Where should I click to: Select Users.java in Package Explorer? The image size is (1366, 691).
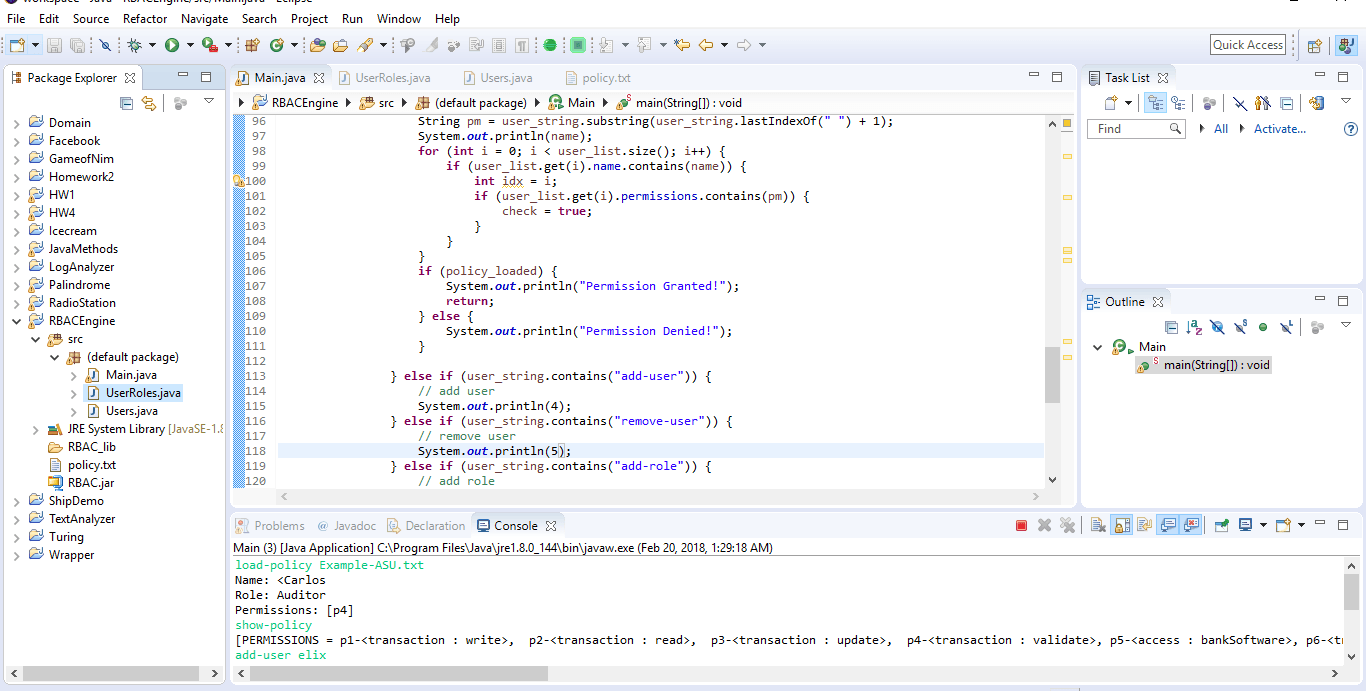pyautogui.click(x=131, y=411)
